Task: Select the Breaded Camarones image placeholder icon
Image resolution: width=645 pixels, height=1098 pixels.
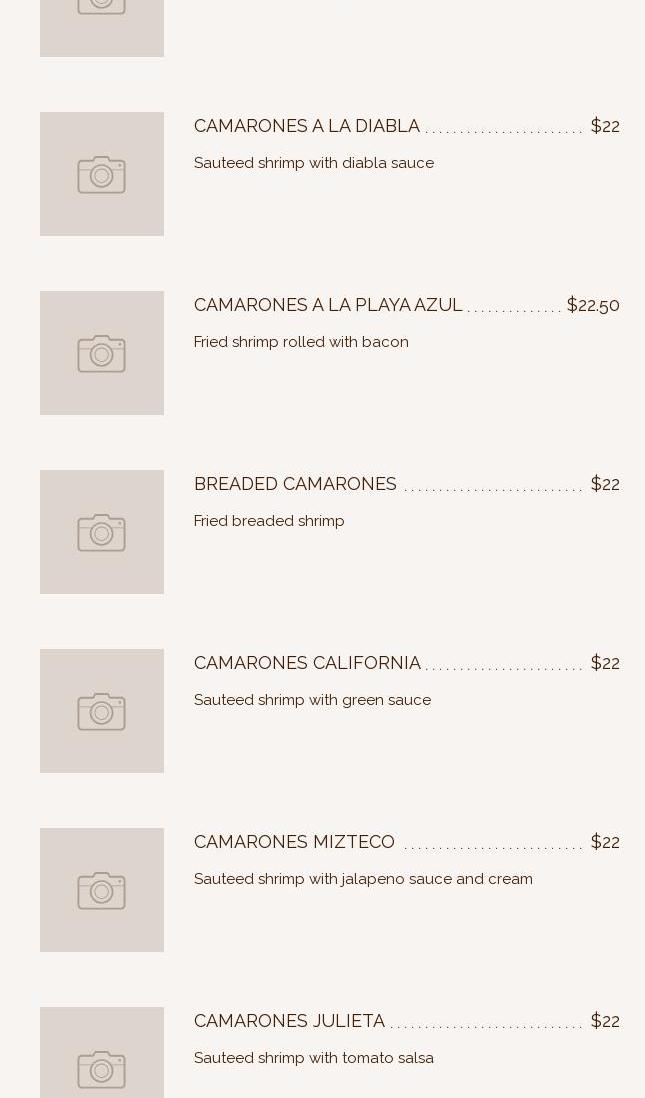Action: pyautogui.click(x=102, y=533)
